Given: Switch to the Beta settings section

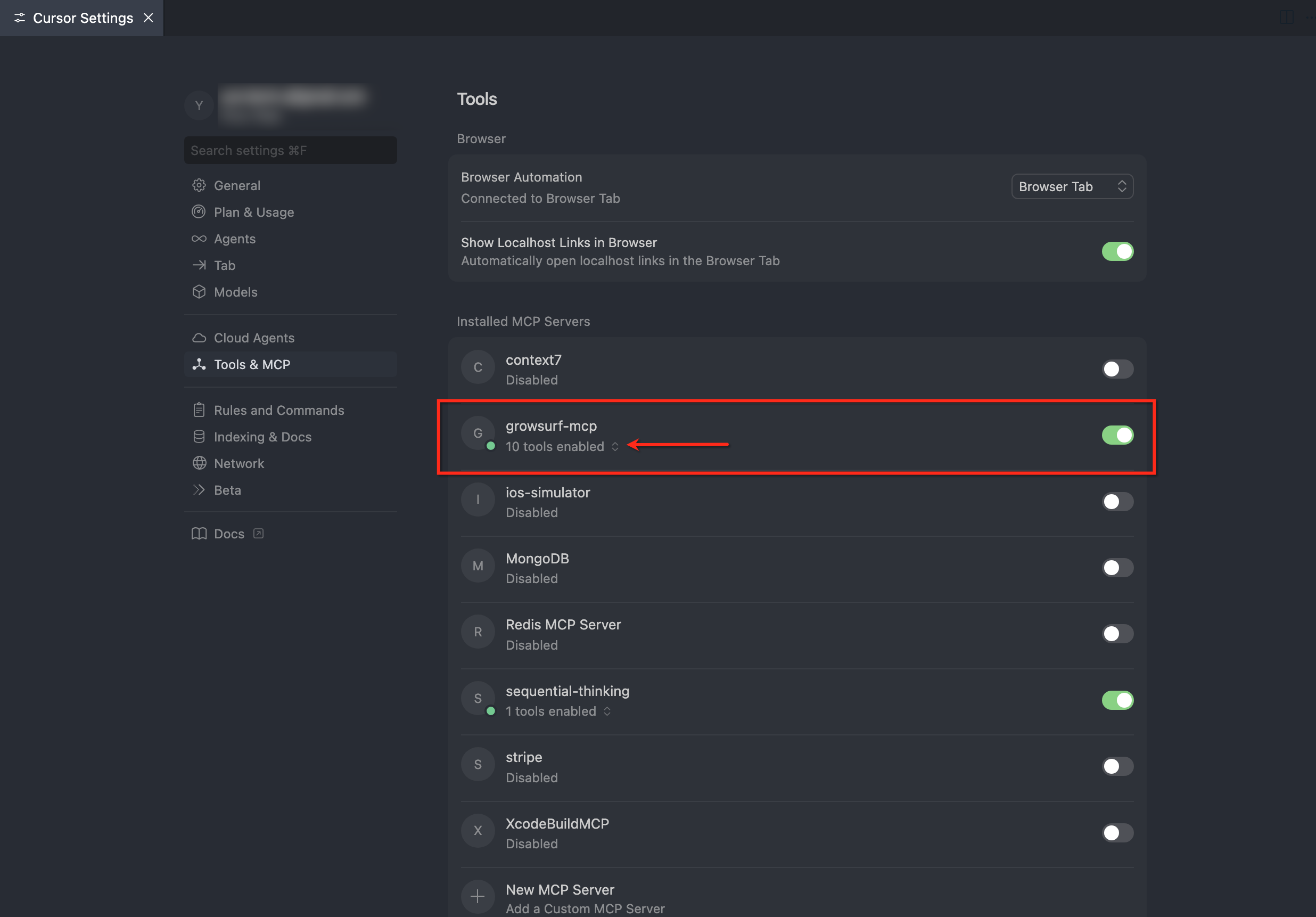Looking at the screenshot, I should (x=227, y=490).
